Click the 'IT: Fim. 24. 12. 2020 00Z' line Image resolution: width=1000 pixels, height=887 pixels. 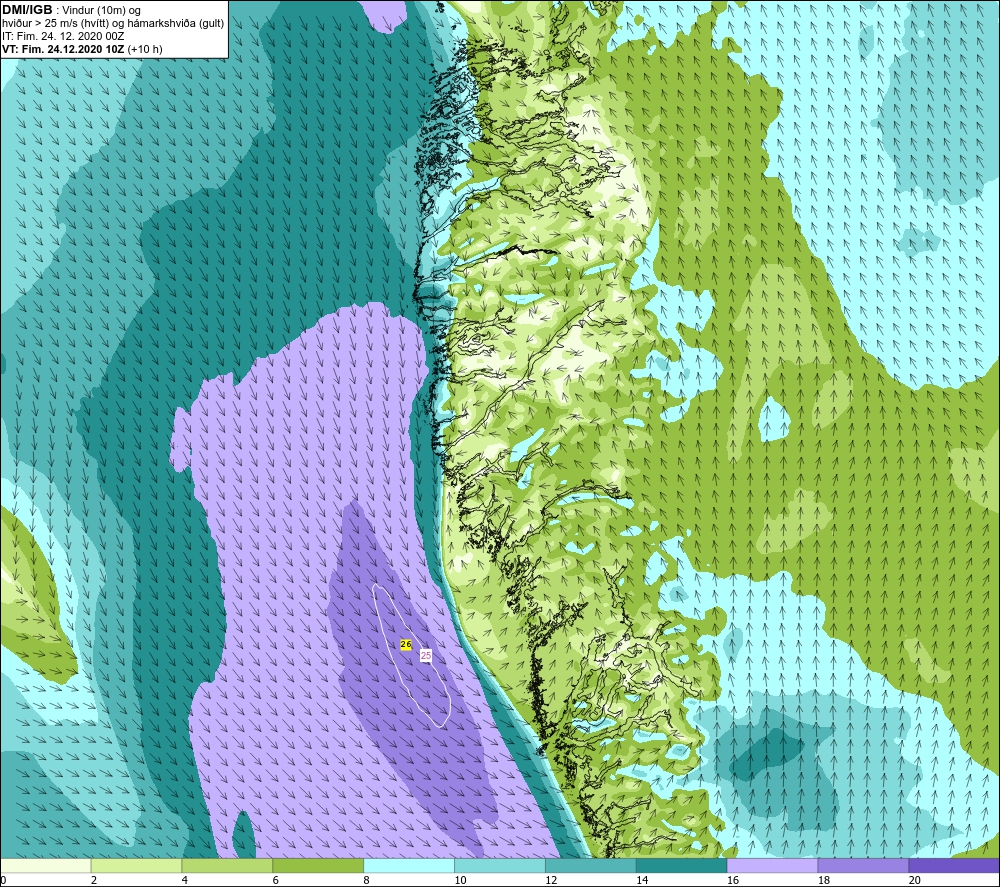[x=63, y=36]
